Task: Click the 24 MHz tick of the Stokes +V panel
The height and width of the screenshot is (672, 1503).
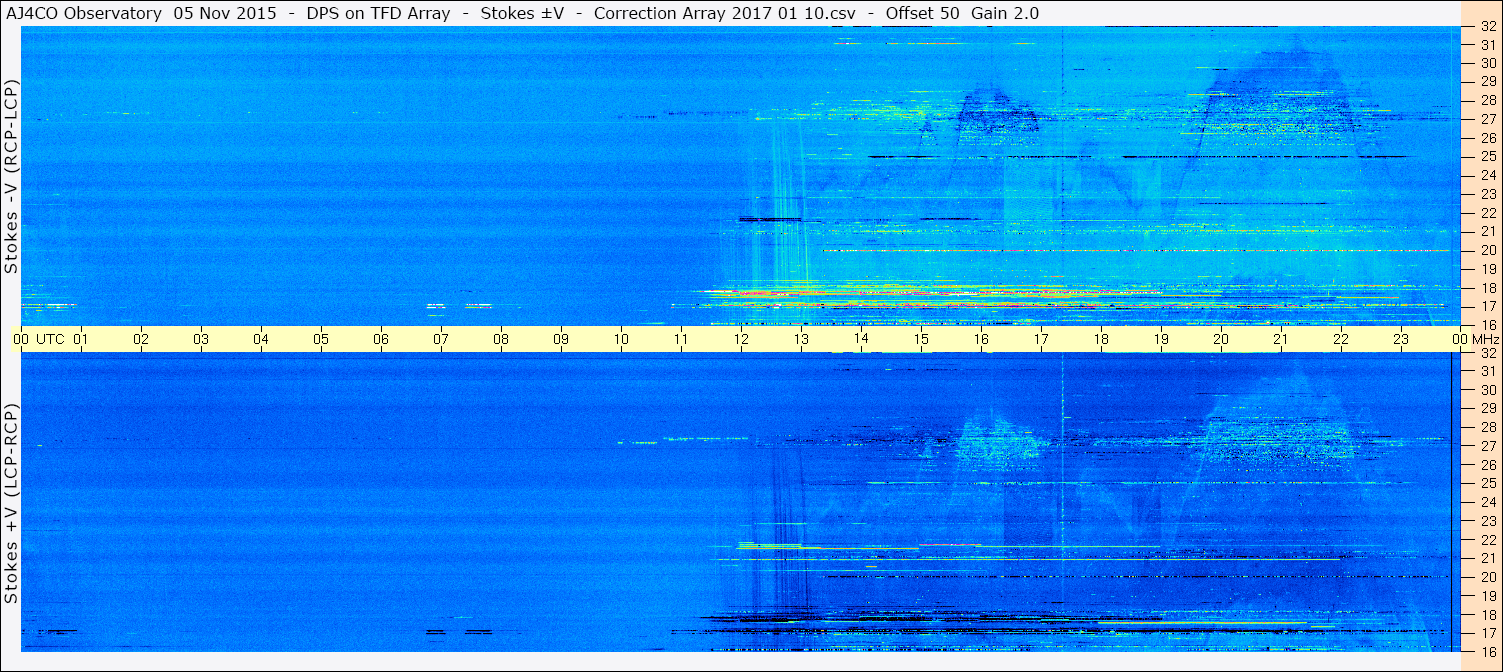Action: point(1487,502)
